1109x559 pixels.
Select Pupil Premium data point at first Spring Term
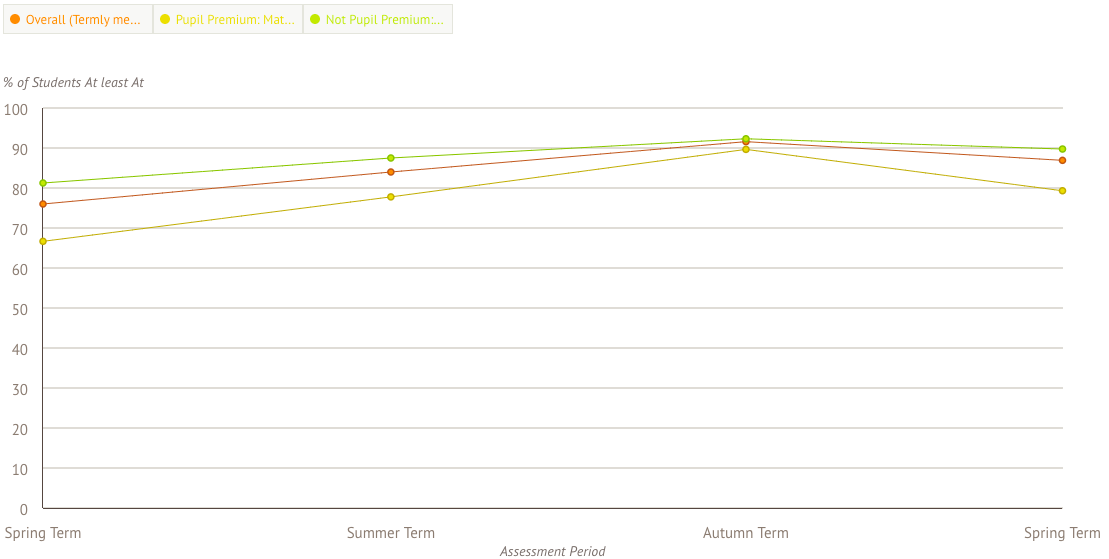(43, 241)
